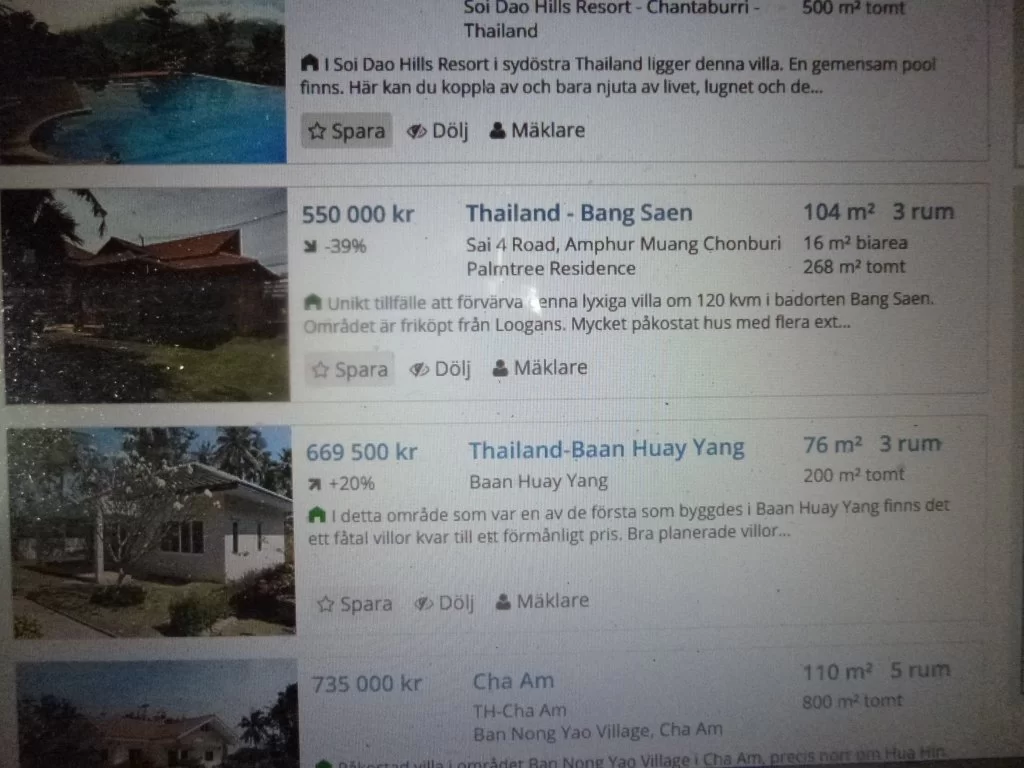Click Spara on the Soi Dao Hills listing
Screen dimensions: 1024x768
(346, 131)
